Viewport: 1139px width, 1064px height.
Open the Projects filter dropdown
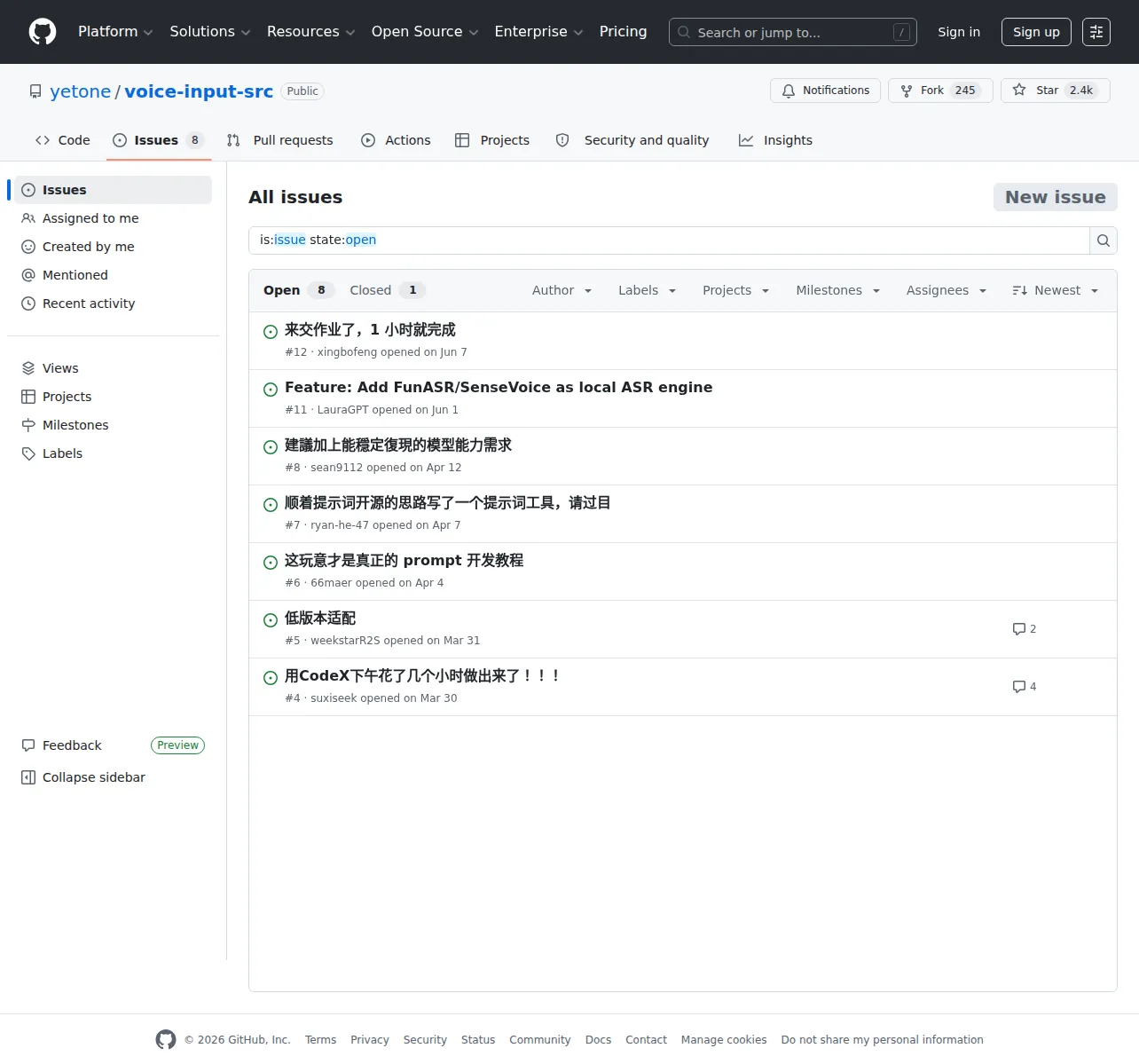pos(736,290)
